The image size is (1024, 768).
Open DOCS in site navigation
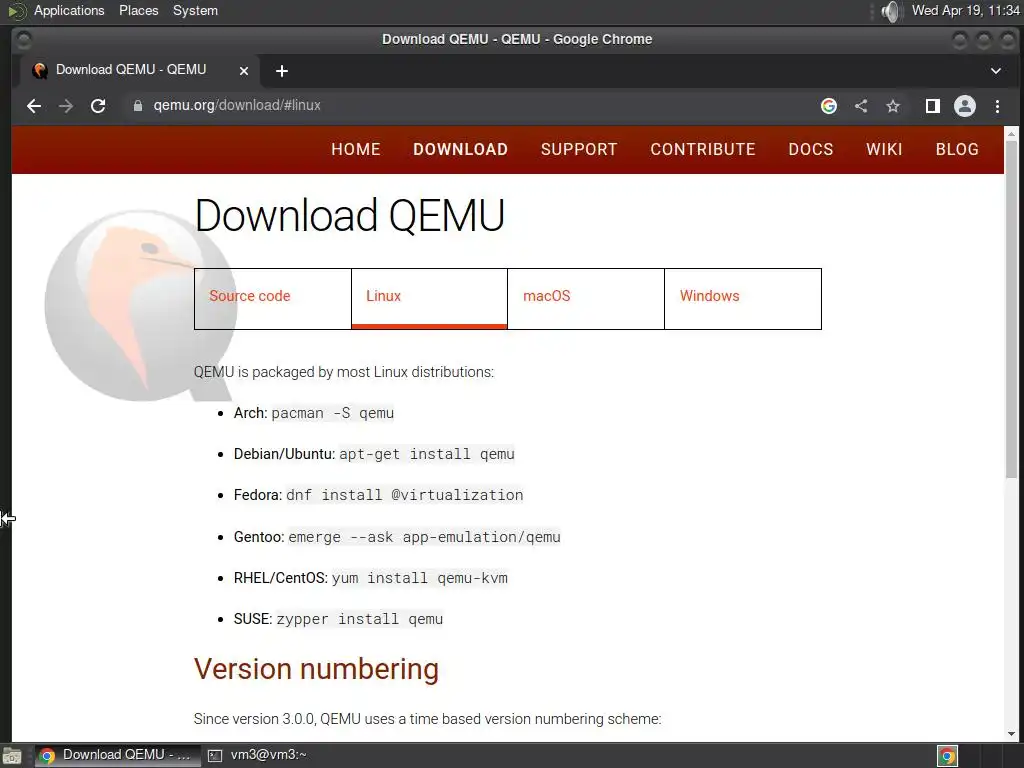tap(811, 150)
